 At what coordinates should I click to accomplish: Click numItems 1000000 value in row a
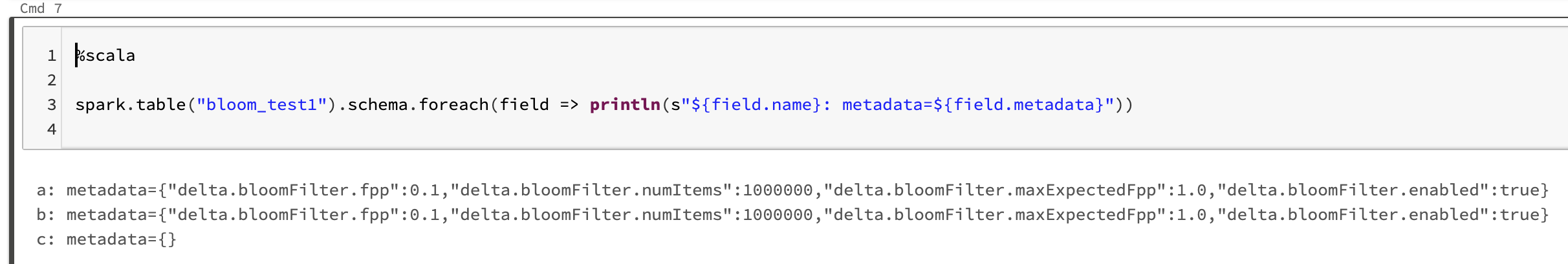(x=778, y=190)
